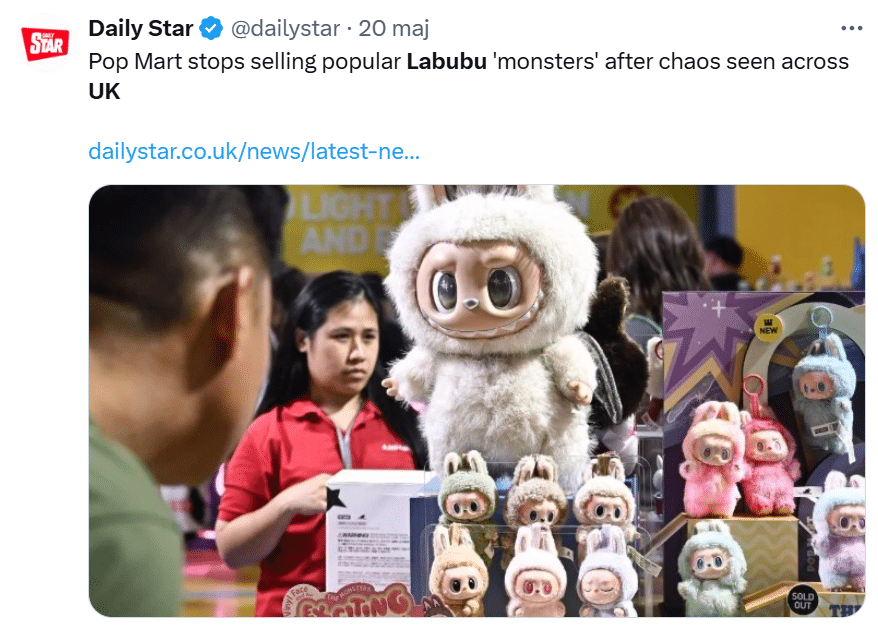The image size is (878, 625).
Task: Click the bold "UK" word in tweet
Action: [104, 91]
